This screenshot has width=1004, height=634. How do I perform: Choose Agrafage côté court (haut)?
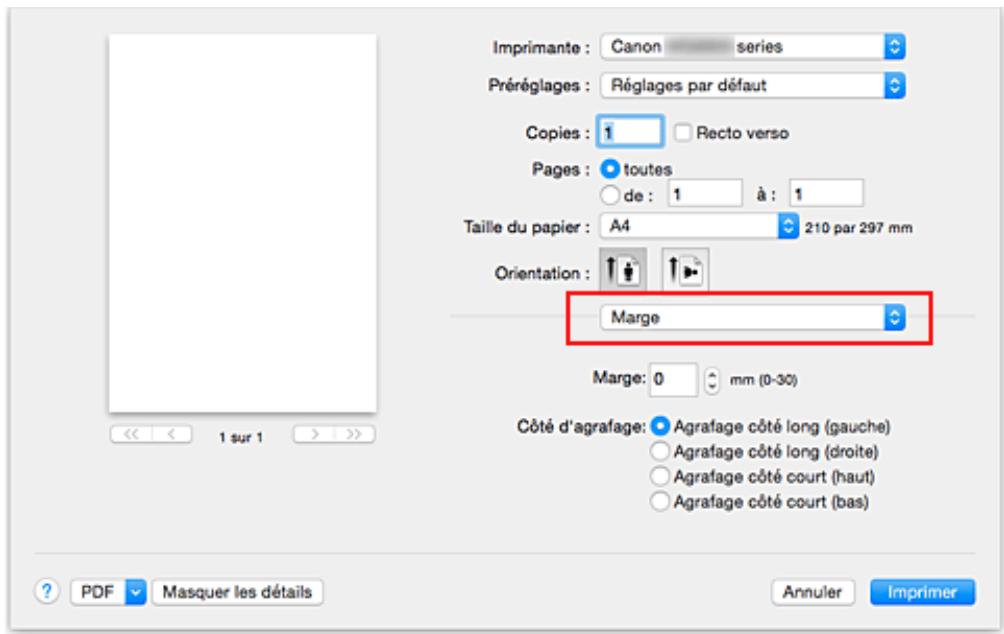click(660, 476)
